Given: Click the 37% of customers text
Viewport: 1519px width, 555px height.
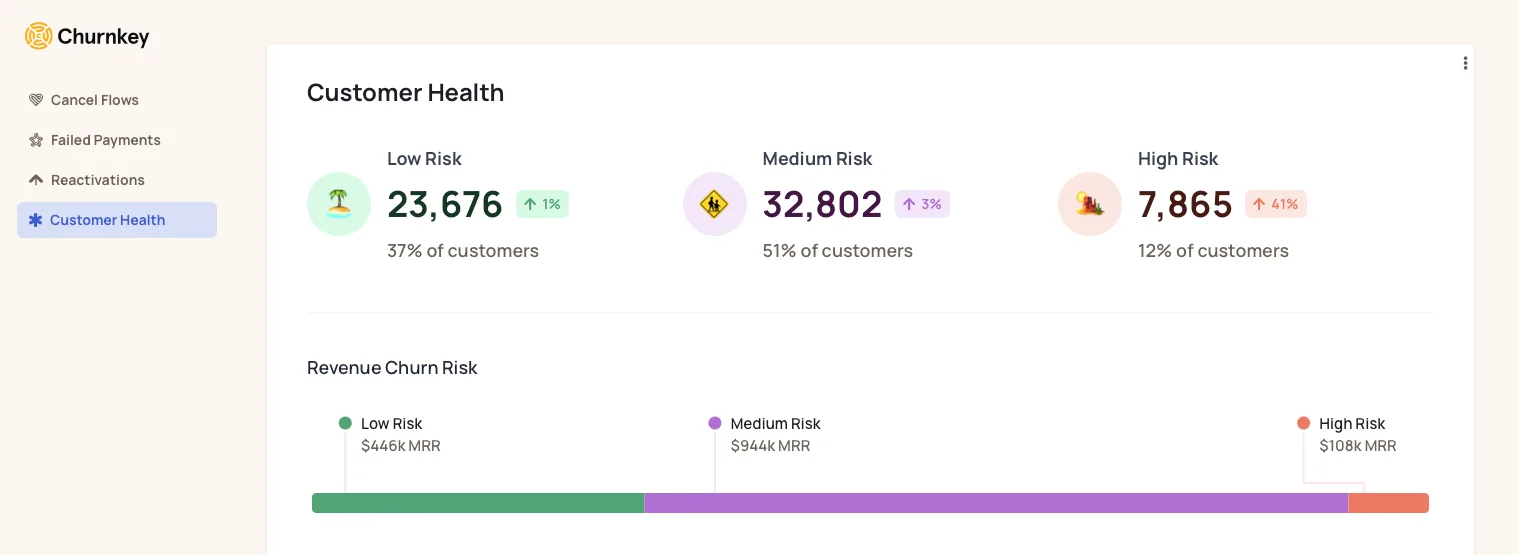Looking at the screenshot, I should click(463, 251).
